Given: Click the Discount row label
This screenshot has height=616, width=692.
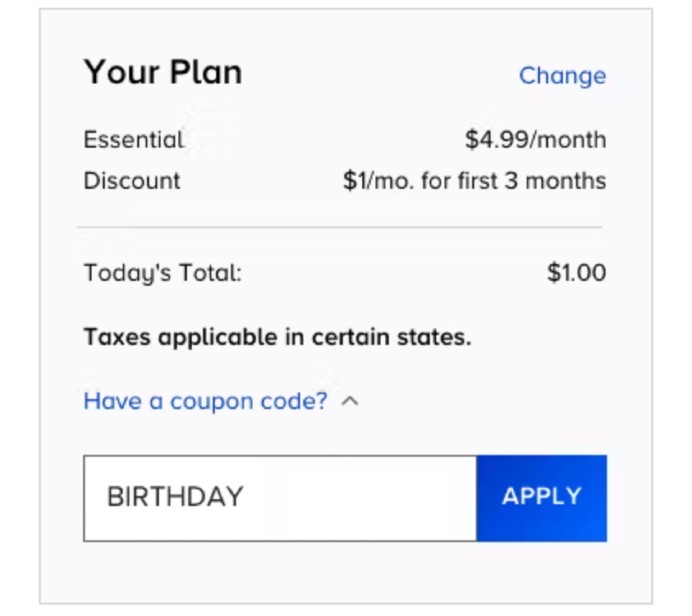Looking at the screenshot, I should (x=132, y=181).
